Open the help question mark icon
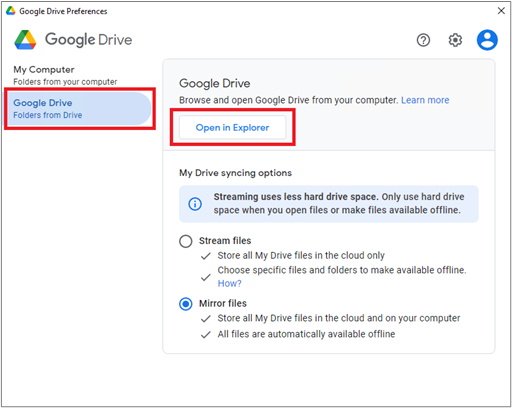Image resolution: width=512 pixels, height=408 pixels. point(423,40)
